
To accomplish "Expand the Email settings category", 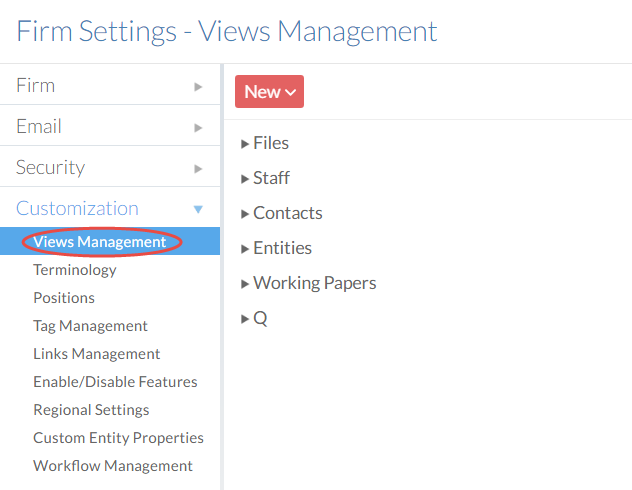I will point(109,127).
